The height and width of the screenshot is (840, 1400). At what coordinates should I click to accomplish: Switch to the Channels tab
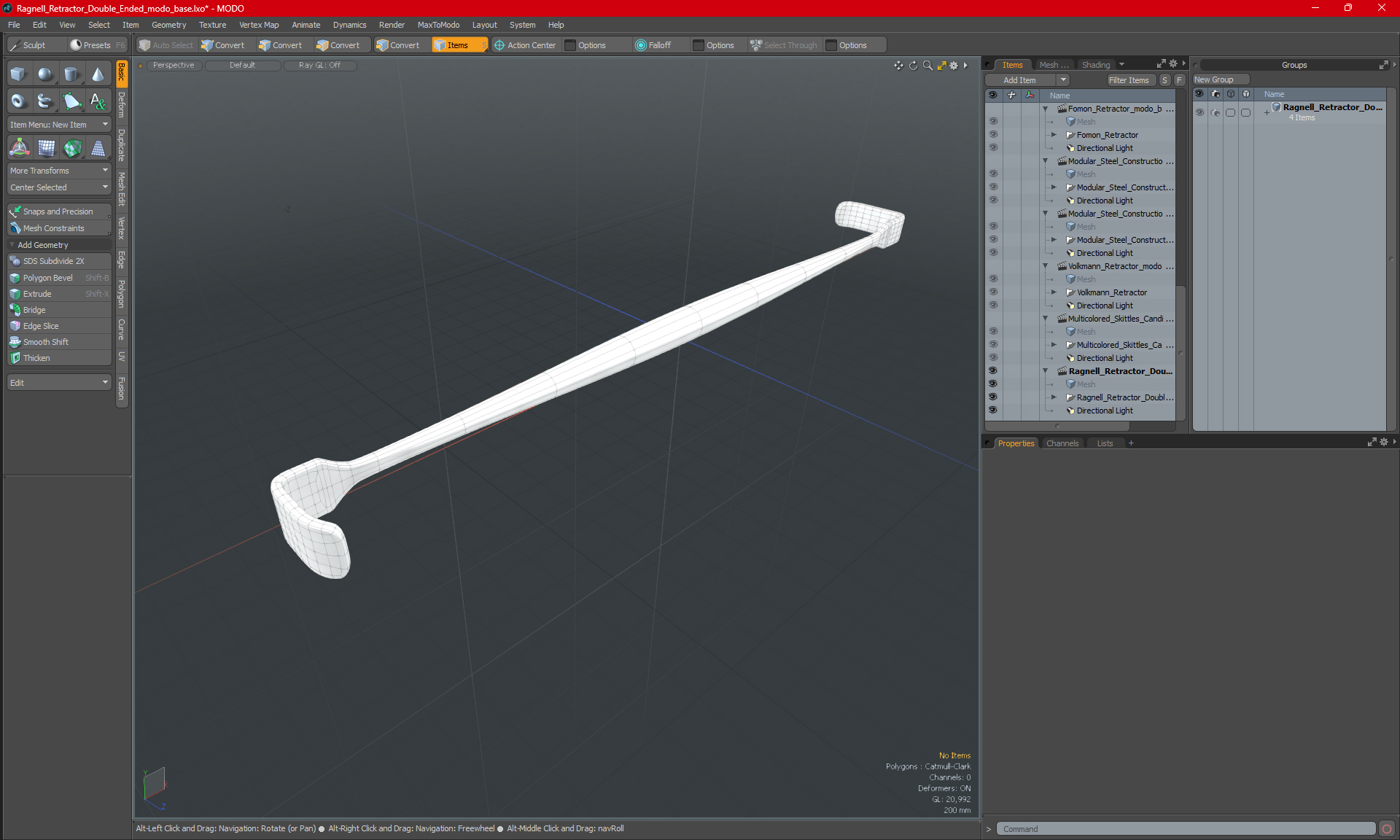1062,443
